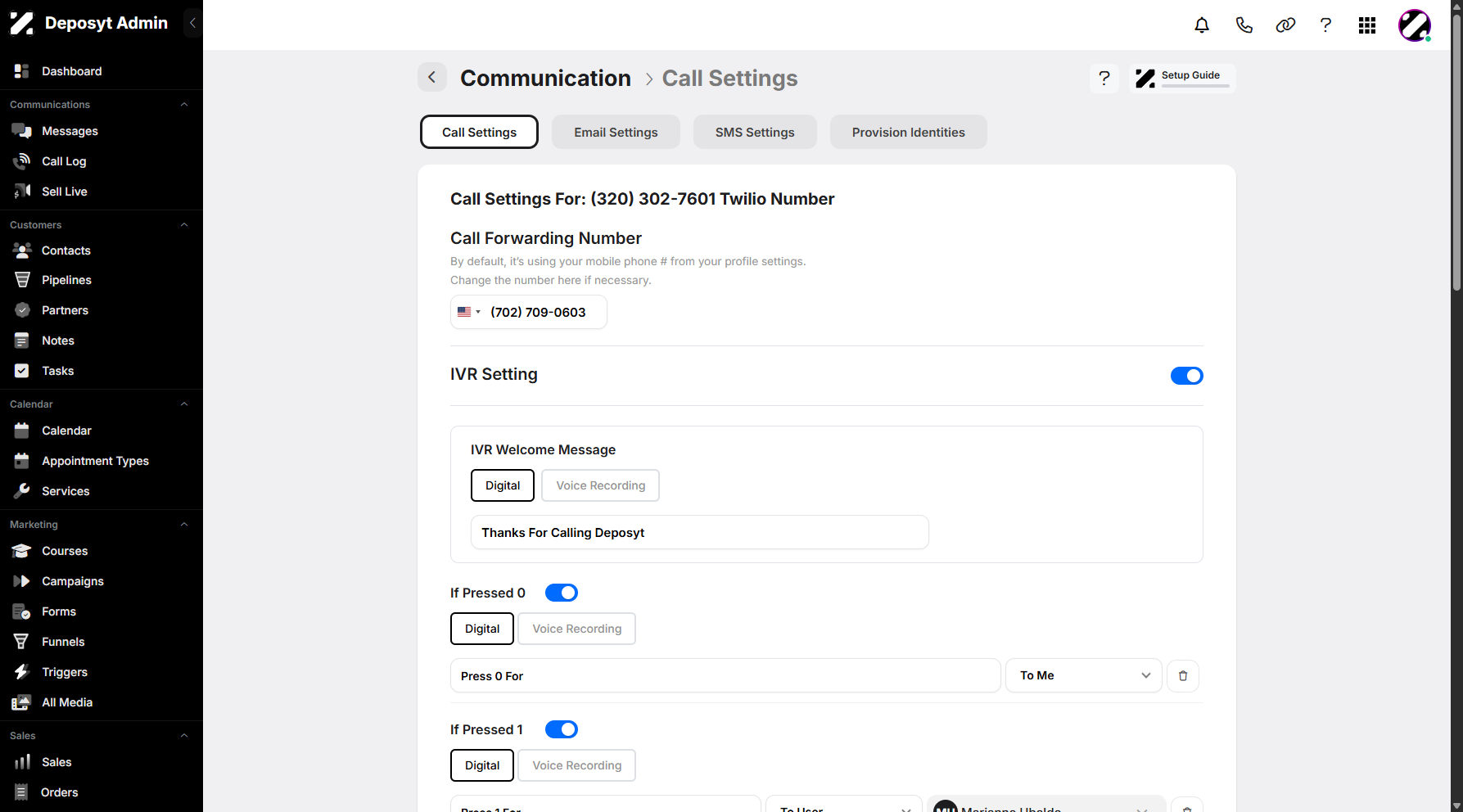
Task: Open notifications bell icon
Action: [1202, 25]
